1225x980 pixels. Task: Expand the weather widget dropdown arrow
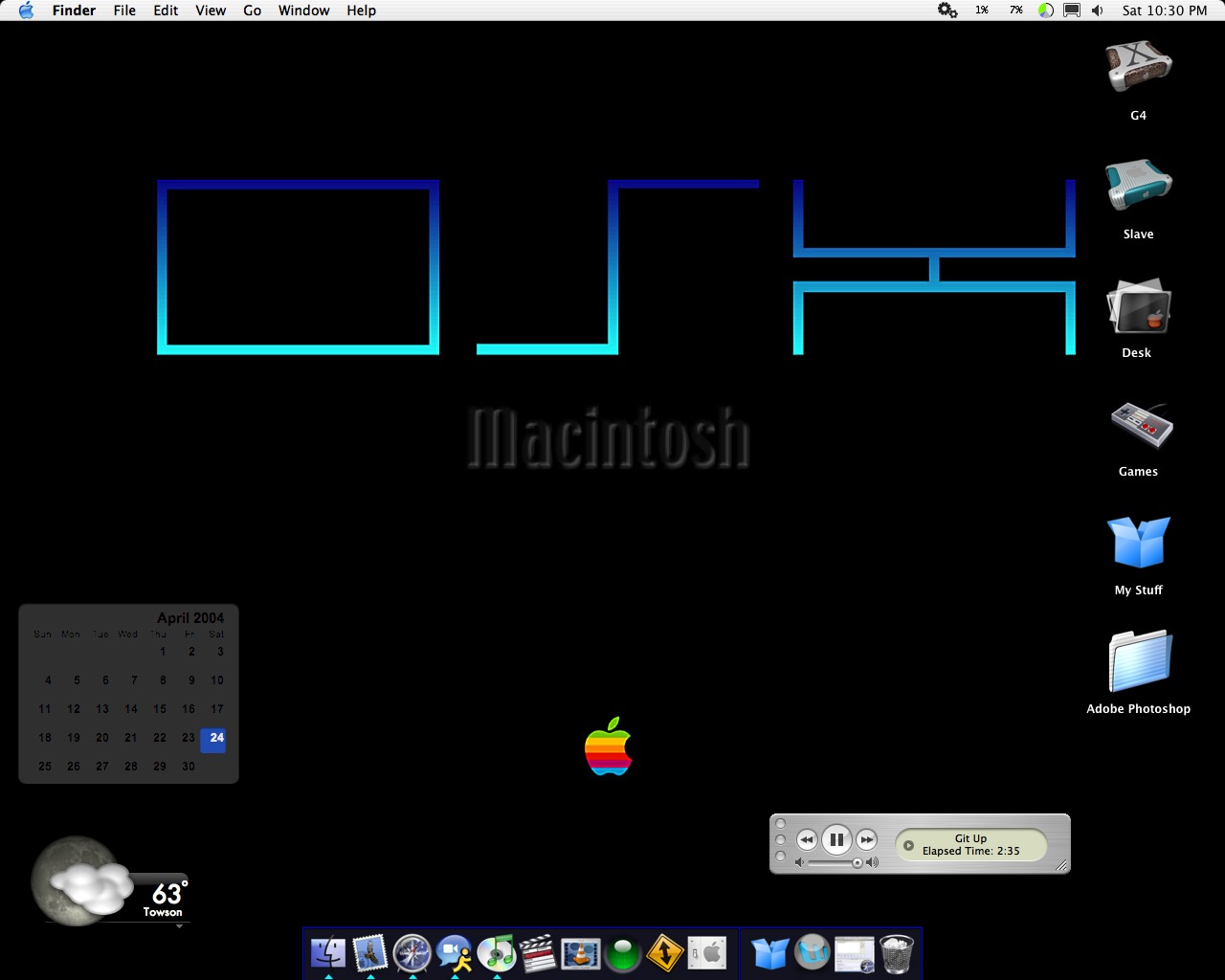coord(179,926)
